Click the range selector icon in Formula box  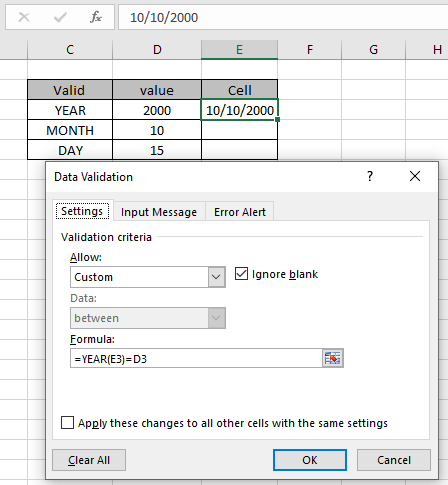[332, 358]
